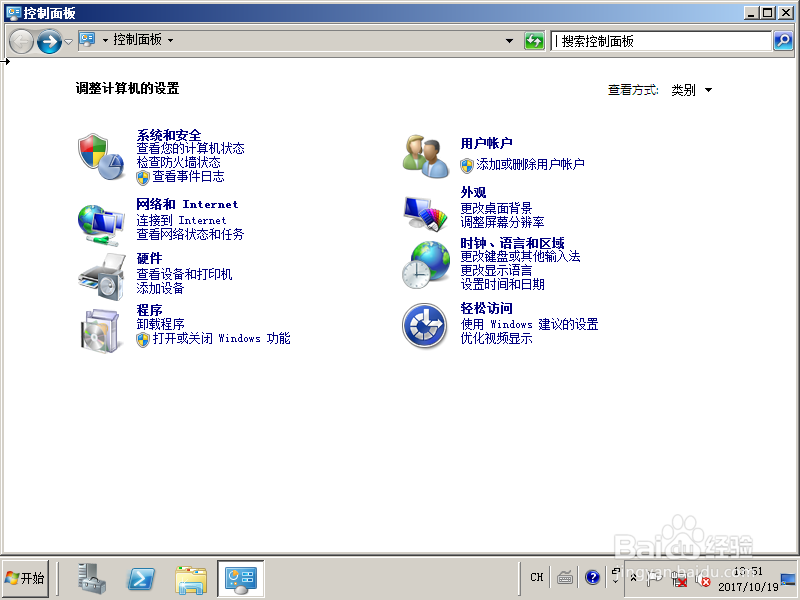Open Windows Explorer folder in taskbar
The image size is (800, 600).
191,580
